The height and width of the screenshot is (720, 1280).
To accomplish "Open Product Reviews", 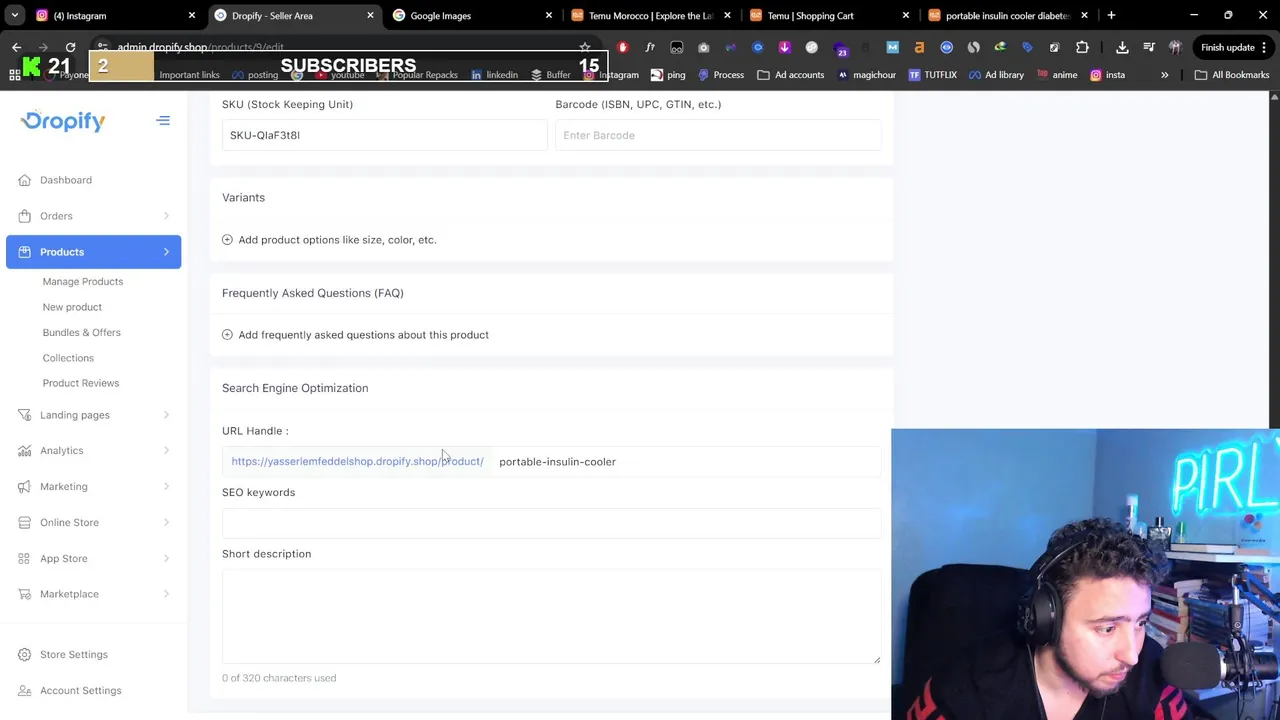I will tap(81, 383).
